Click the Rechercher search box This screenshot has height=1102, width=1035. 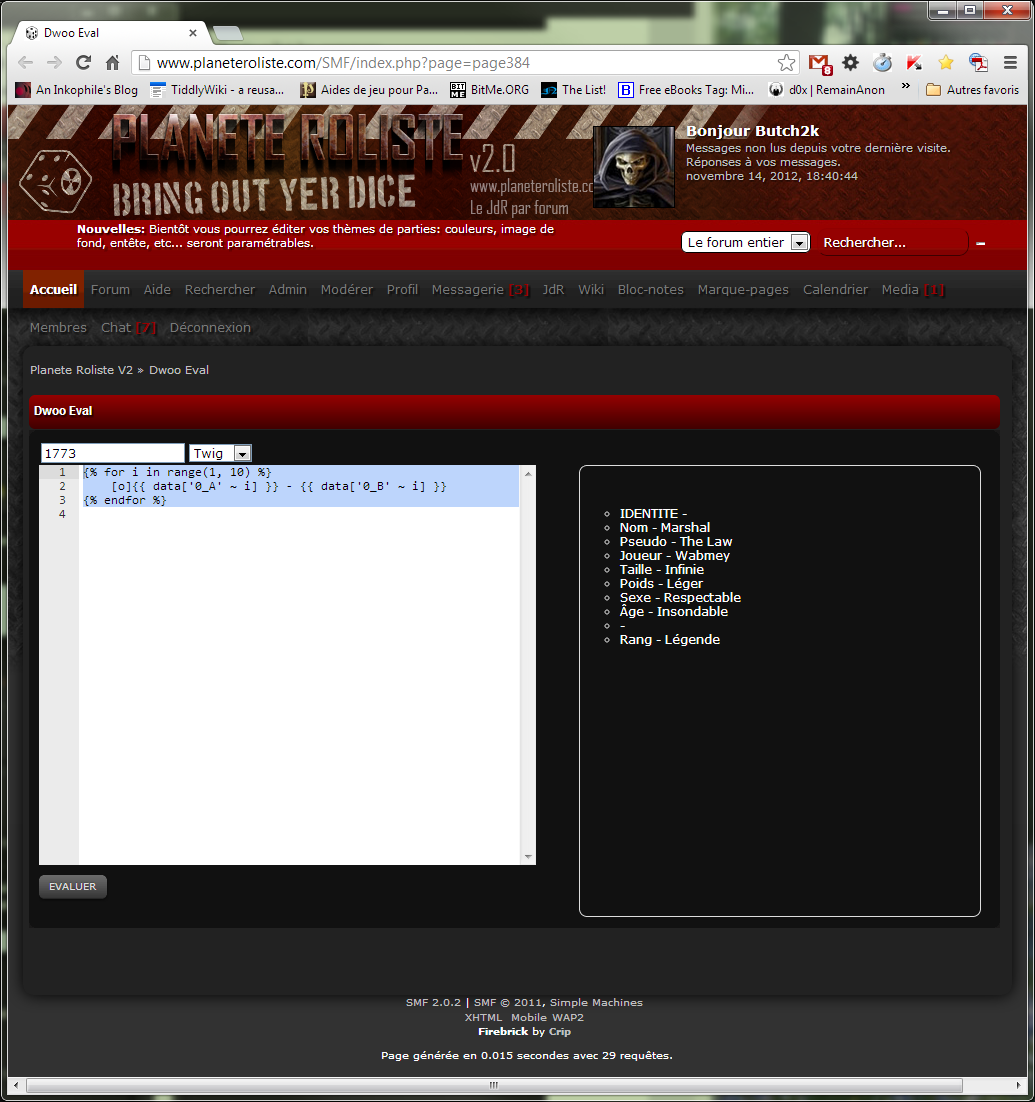(890, 243)
